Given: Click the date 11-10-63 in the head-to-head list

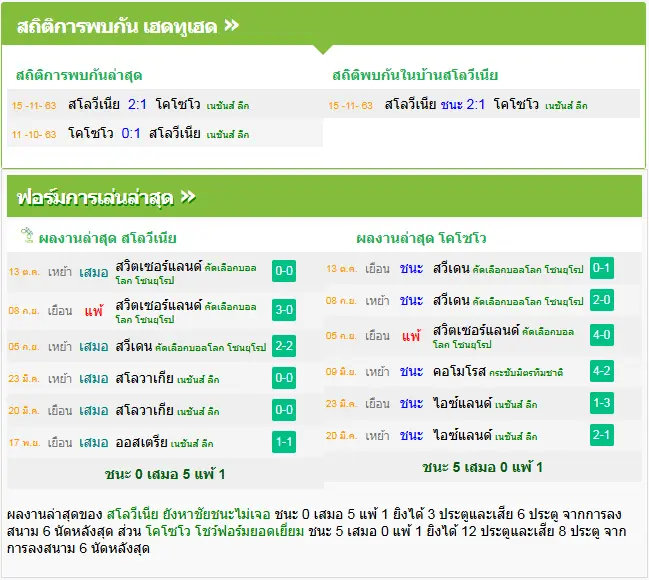Looking at the screenshot, I should tap(34, 135).
